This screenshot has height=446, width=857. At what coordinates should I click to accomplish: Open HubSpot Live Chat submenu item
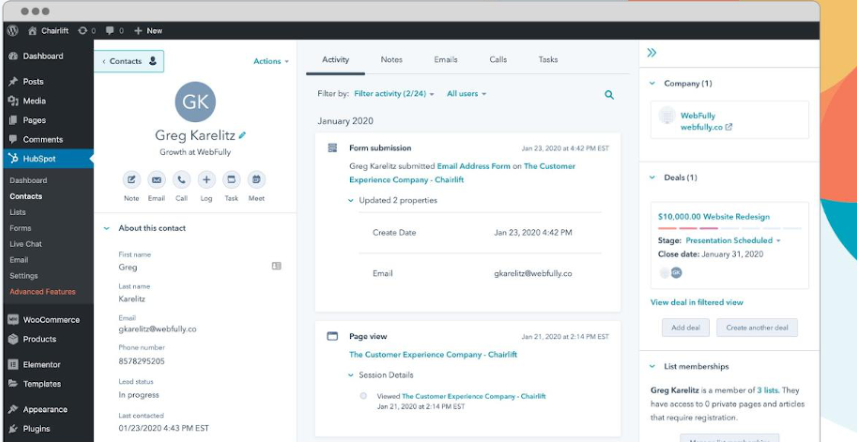point(26,244)
